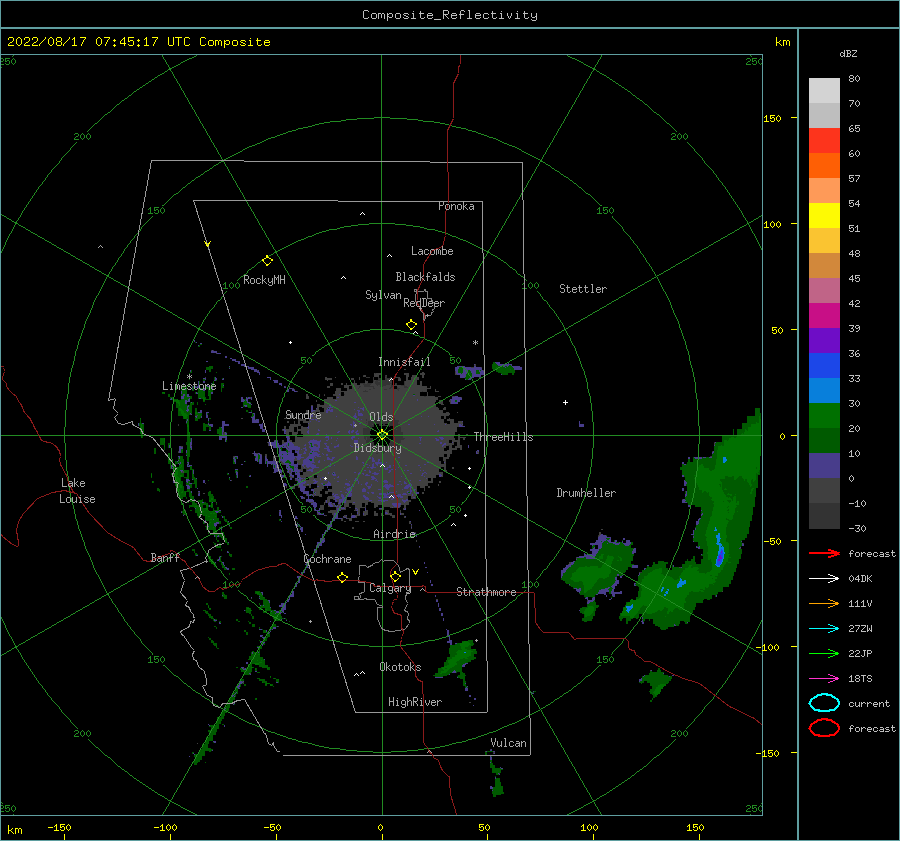Image resolution: width=900 pixels, height=841 pixels.
Task: Select the yellow diamond marker near RockyMH
Action: click(x=267, y=261)
